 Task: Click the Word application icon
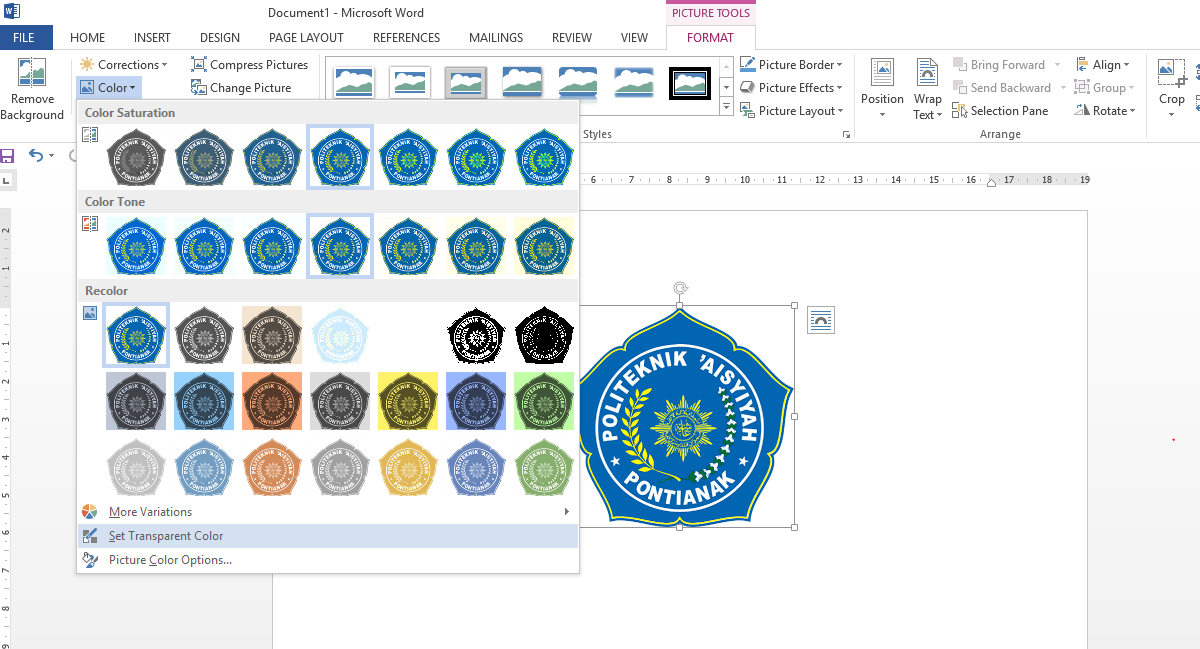(x=11, y=12)
